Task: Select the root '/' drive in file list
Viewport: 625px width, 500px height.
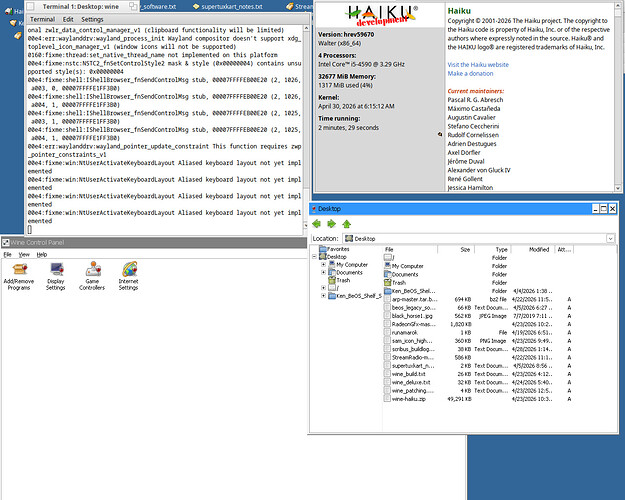Action: tap(389, 258)
